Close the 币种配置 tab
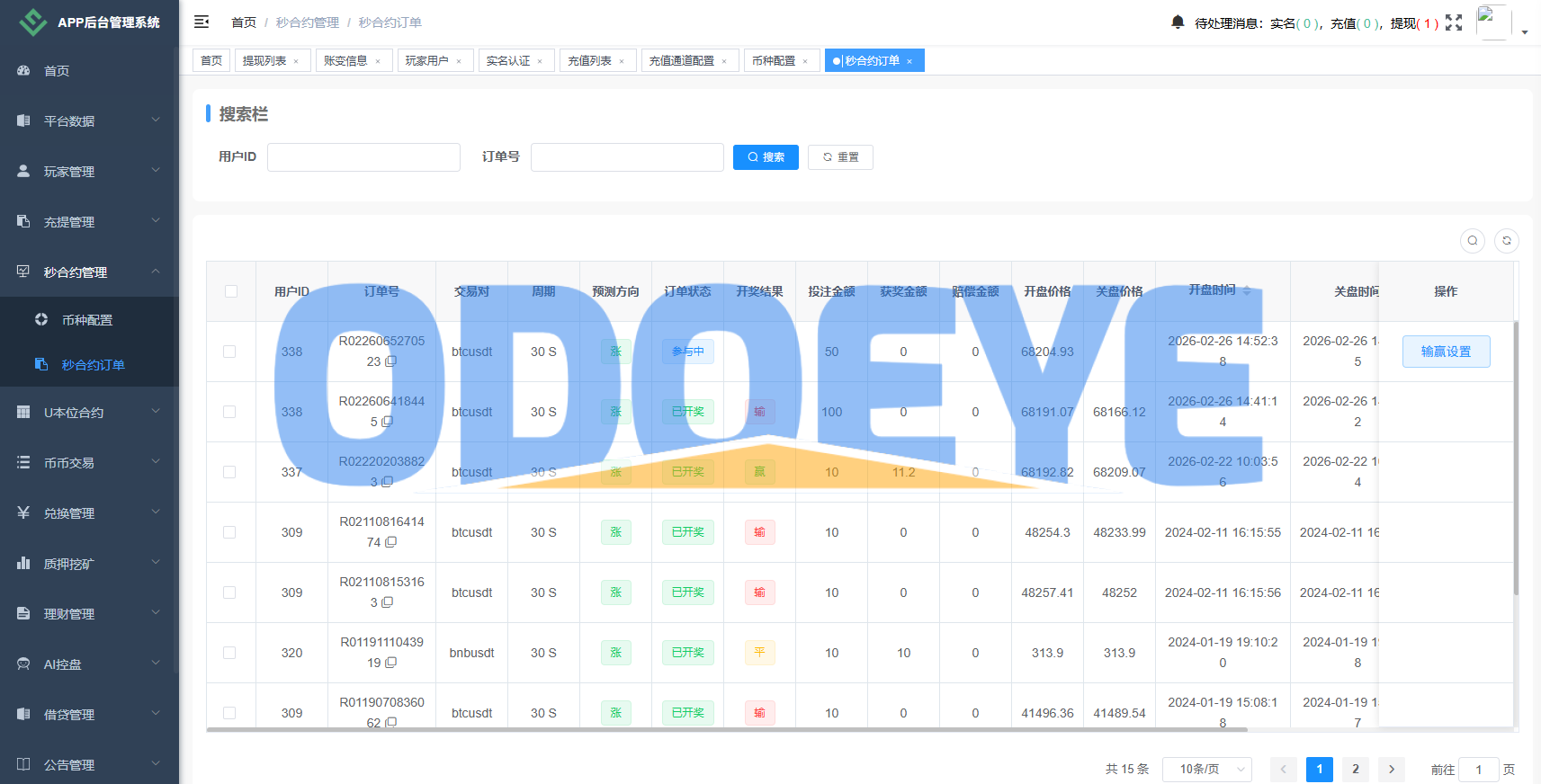The width and height of the screenshot is (1541, 784). 805,61
